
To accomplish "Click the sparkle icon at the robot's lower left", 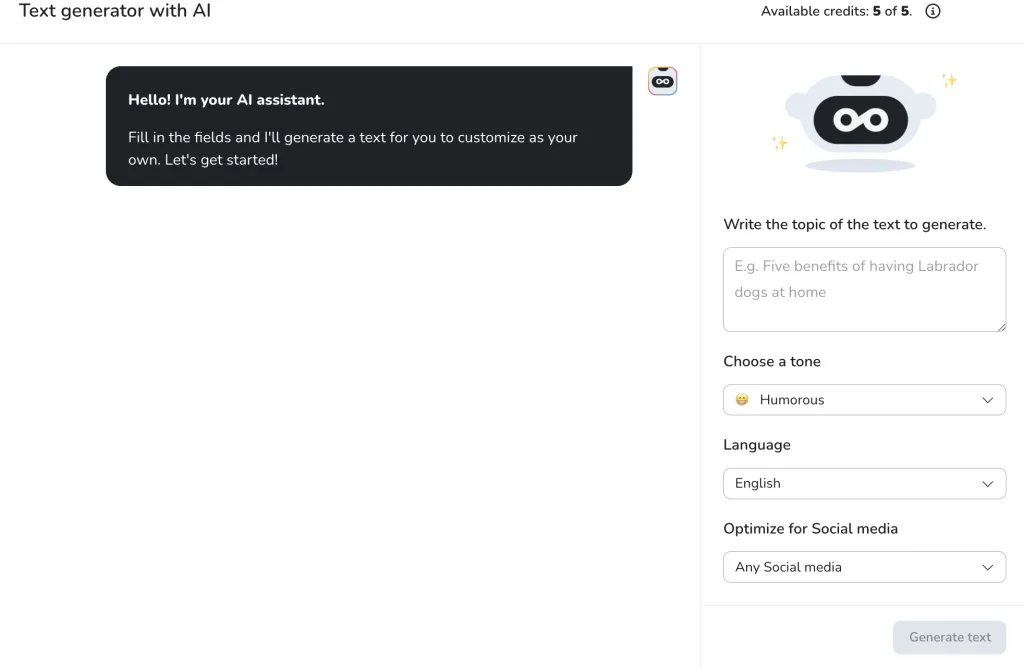I will coord(780,143).
